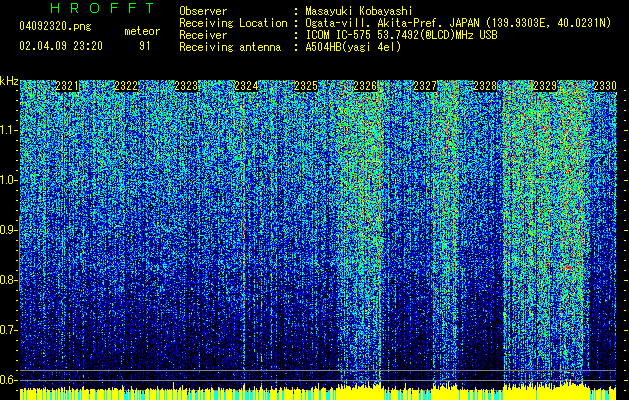
Task: Click the antenna value A504HB(yagi 4el)
Action: (x=353, y=47)
